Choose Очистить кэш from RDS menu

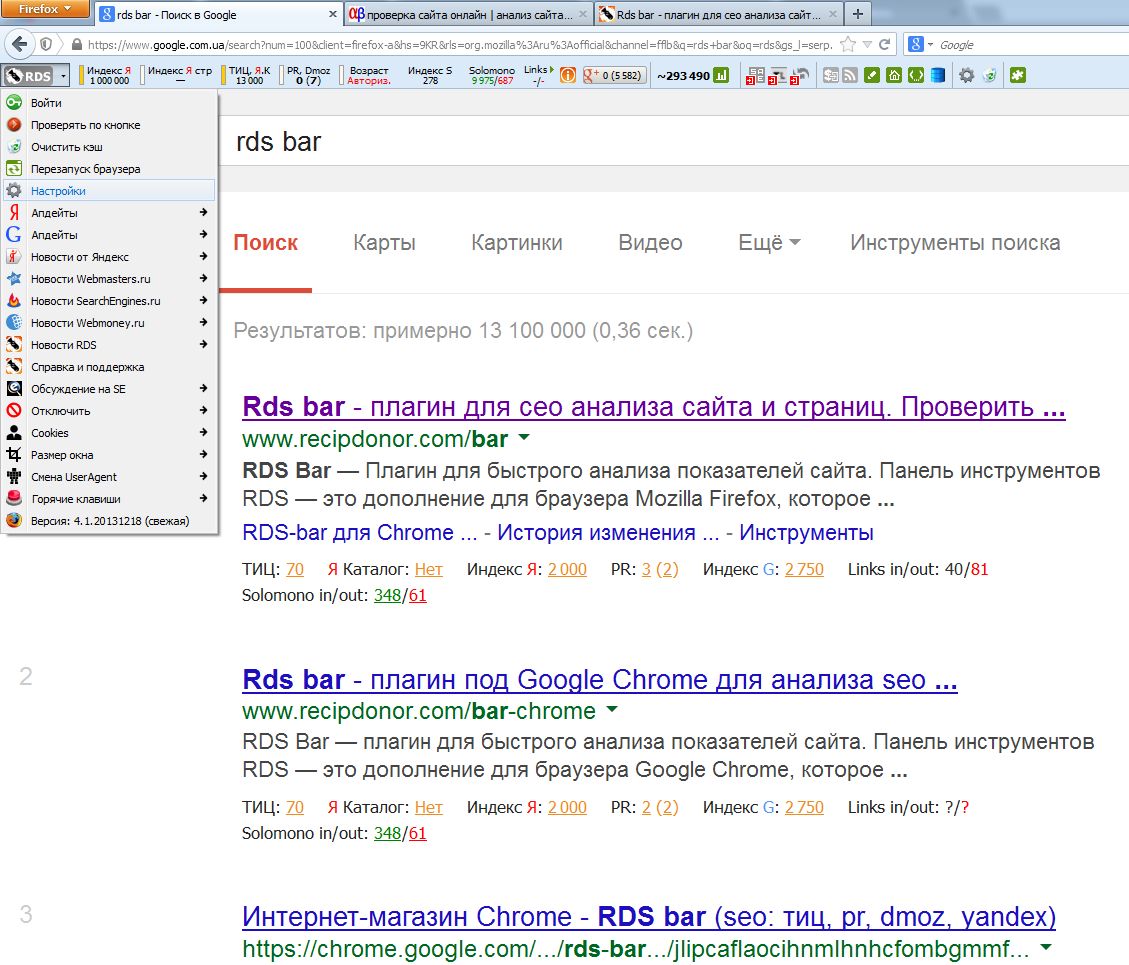click(x=66, y=147)
